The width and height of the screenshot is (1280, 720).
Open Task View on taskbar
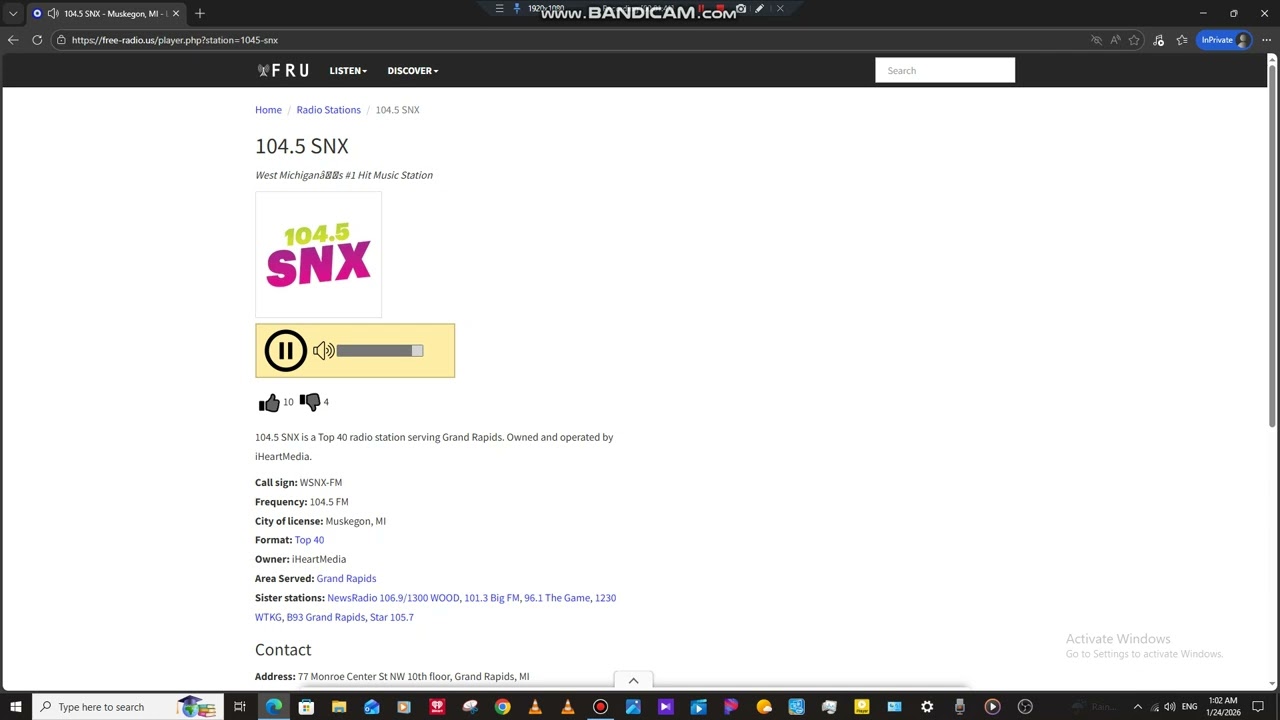tap(240, 707)
